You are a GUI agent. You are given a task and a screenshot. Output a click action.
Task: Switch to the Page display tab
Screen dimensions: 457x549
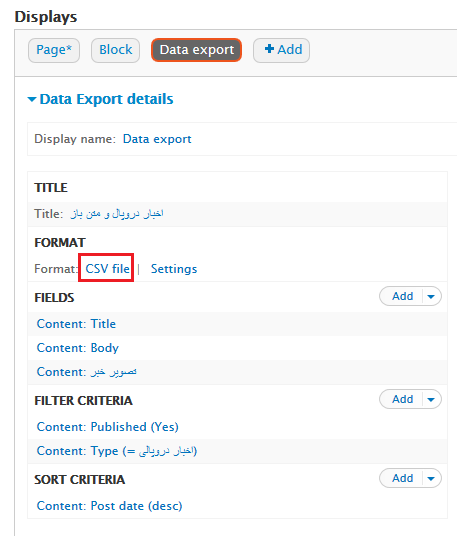[54, 50]
